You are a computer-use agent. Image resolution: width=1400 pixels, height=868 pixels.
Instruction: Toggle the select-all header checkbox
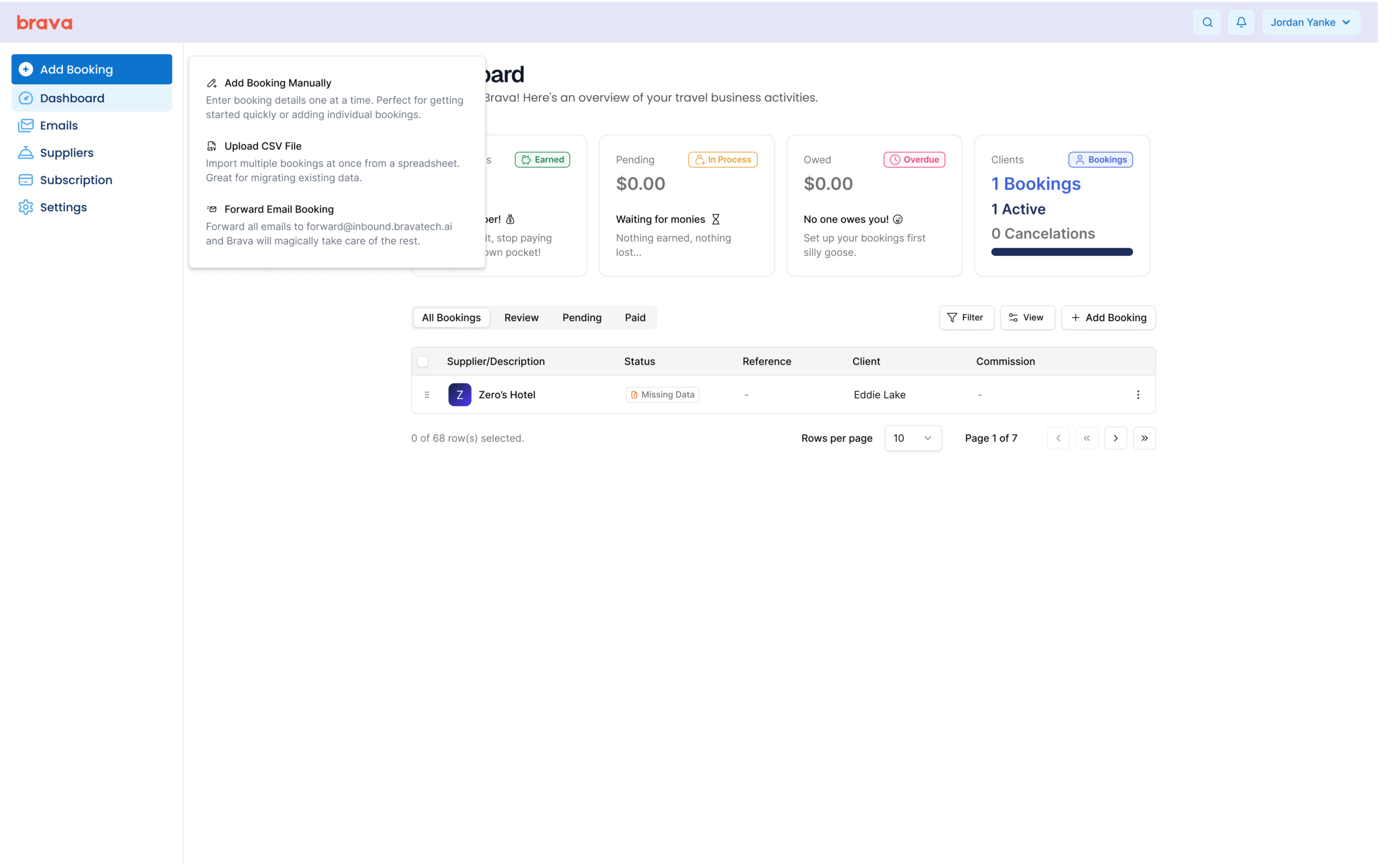click(423, 361)
